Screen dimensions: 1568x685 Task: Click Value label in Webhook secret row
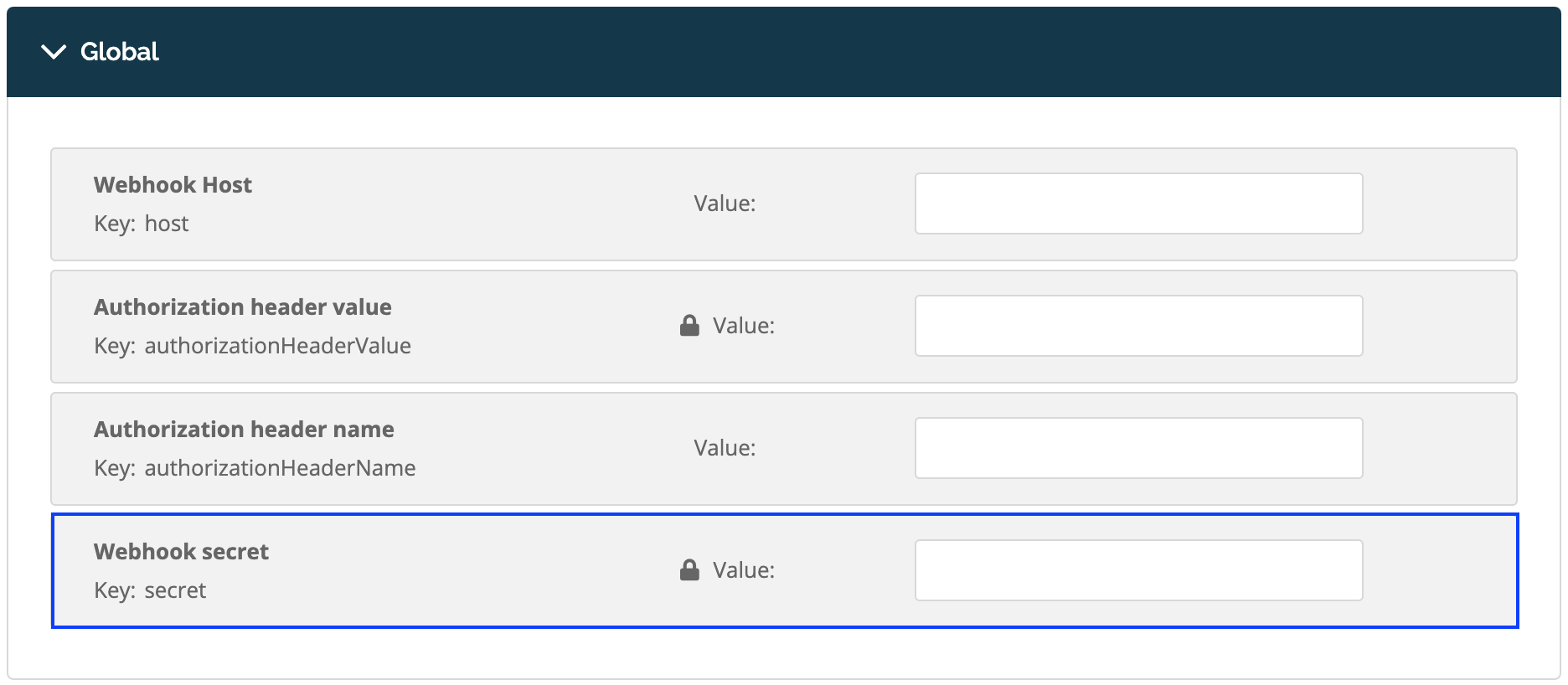744,570
